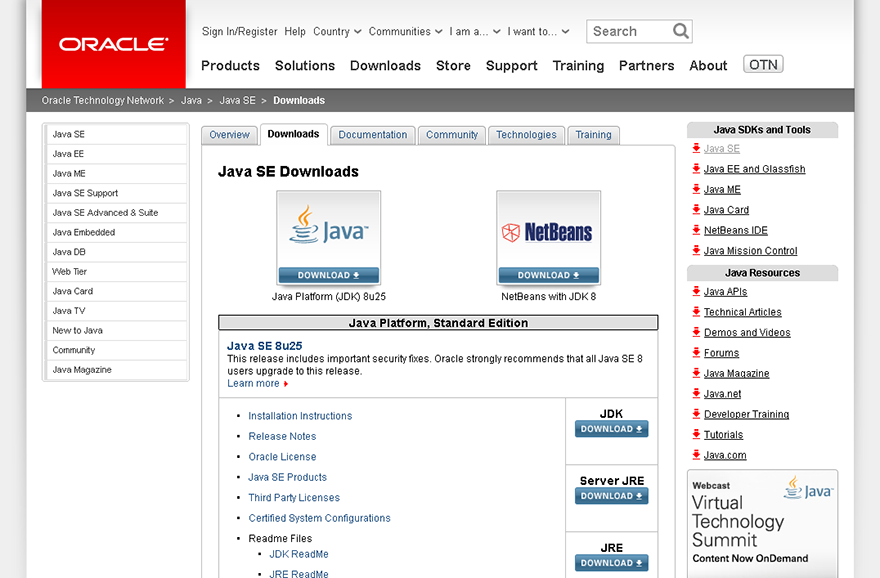Switch to the Community tab
The height and width of the screenshot is (578, 880).
(x=452, y=135)
